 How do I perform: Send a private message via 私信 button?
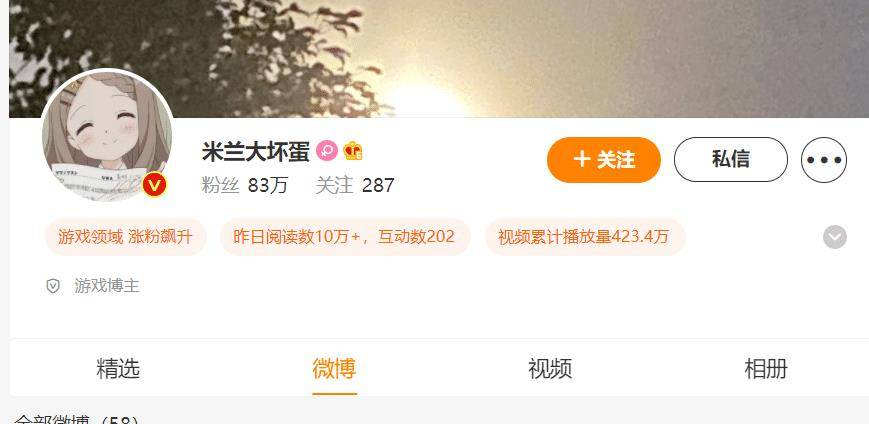(x=730, y=160)
